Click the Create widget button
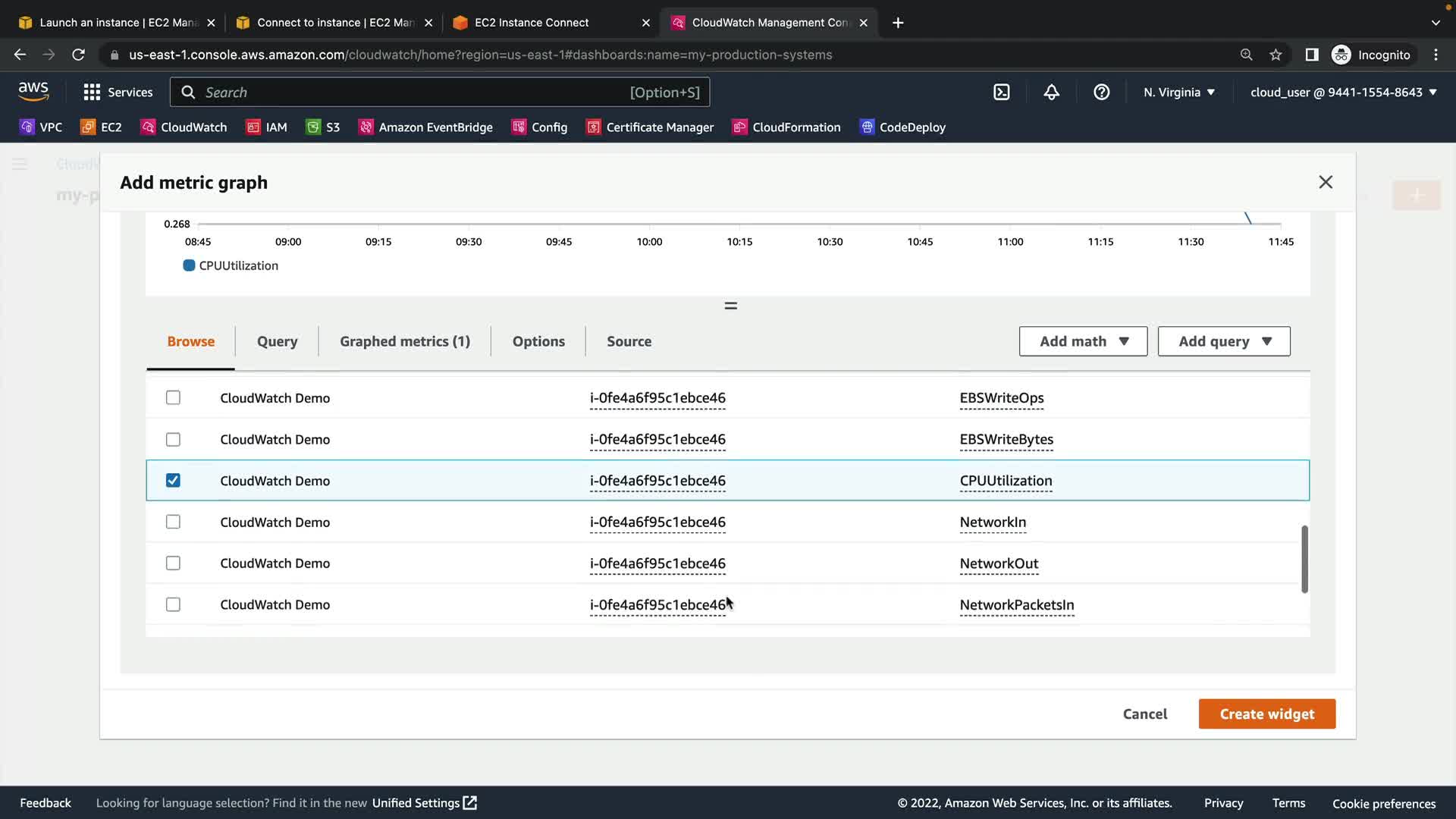 tap(1266, 714)
